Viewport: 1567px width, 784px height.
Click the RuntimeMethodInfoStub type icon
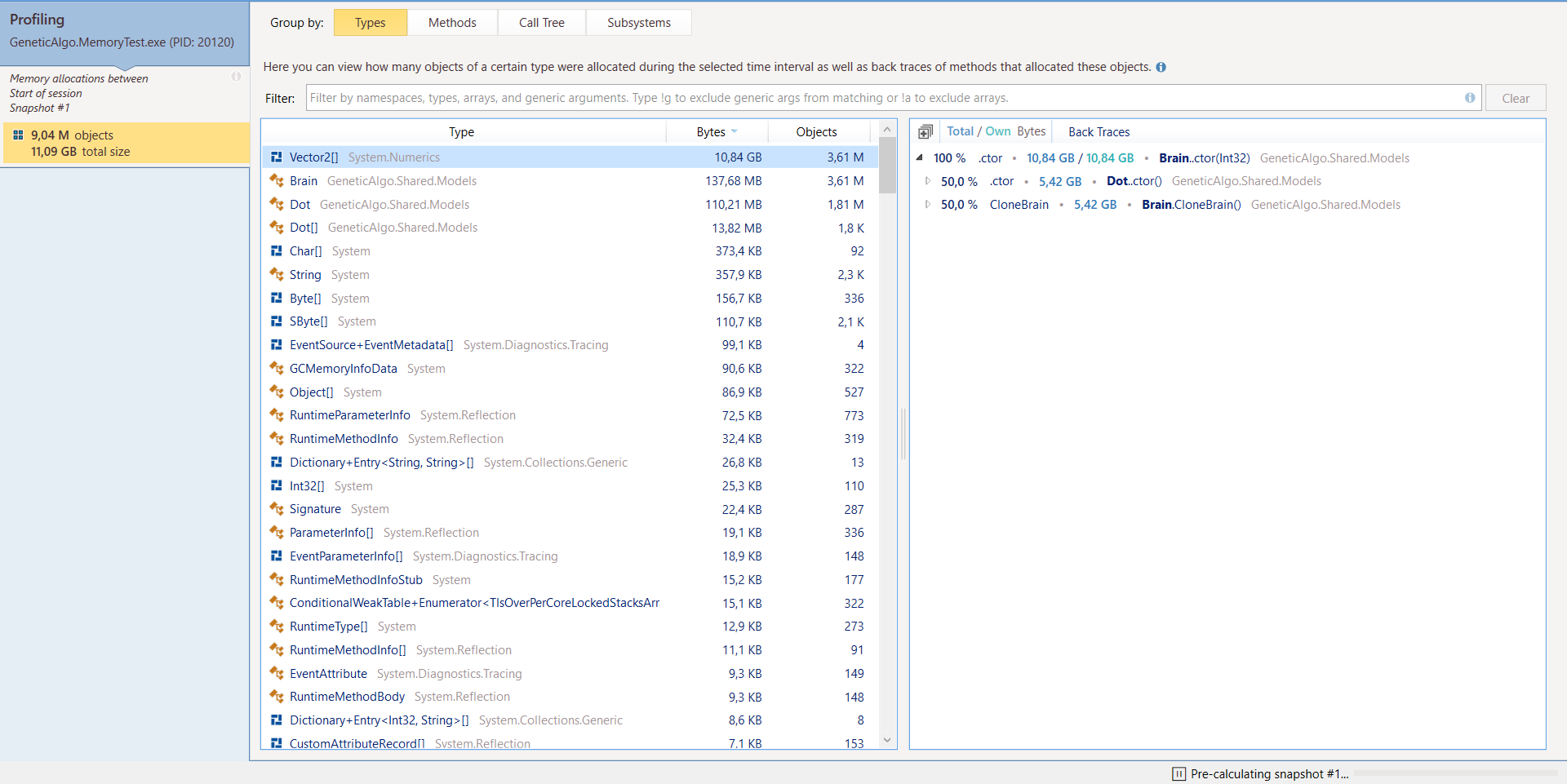[277, 580]
